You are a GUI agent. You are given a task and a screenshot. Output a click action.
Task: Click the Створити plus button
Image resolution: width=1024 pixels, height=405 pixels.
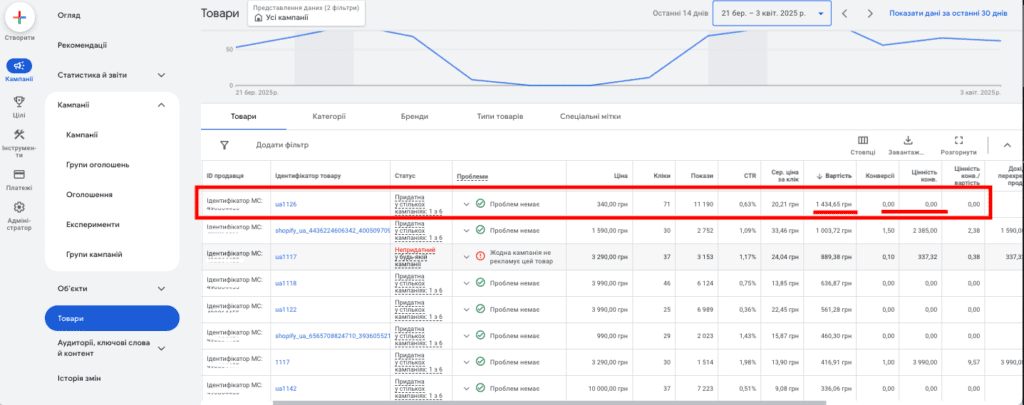pos(20,18)
